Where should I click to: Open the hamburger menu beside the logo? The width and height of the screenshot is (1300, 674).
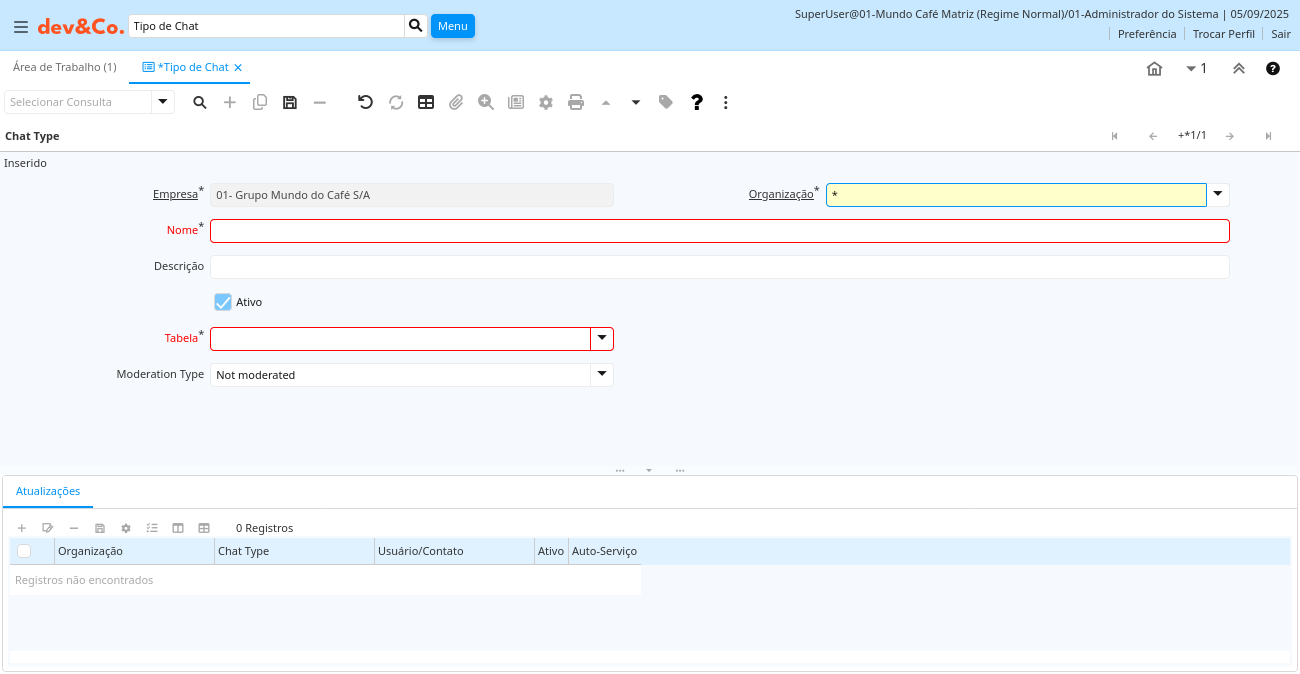[x=20, y=27]
